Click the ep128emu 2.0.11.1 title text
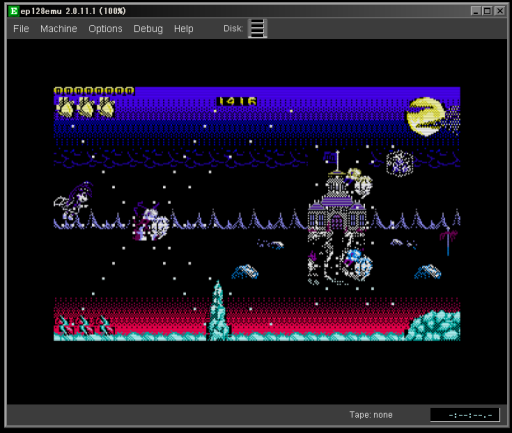Viewport: 512px width, 433px height. [73, 11]
